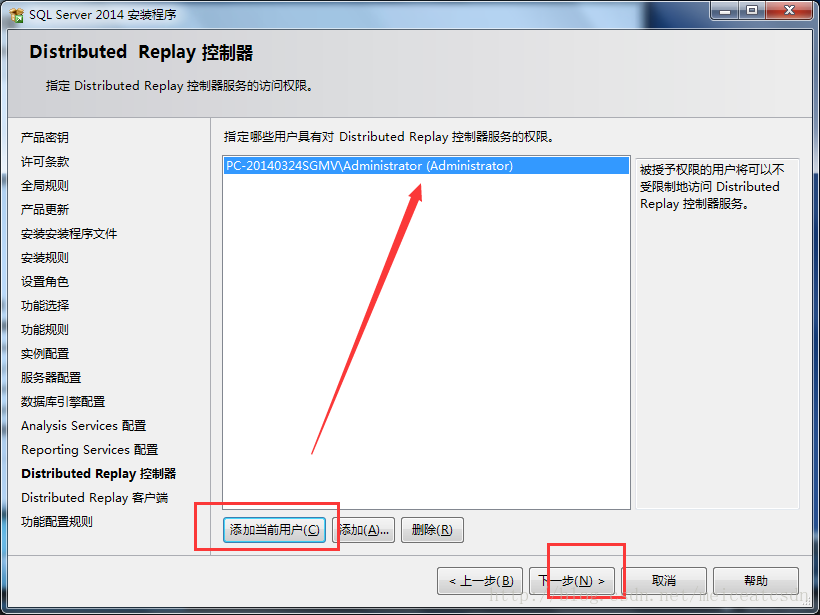Click 添加当前用户(C) button
Viewport: 820px width, 615px height.
point(275,530)
